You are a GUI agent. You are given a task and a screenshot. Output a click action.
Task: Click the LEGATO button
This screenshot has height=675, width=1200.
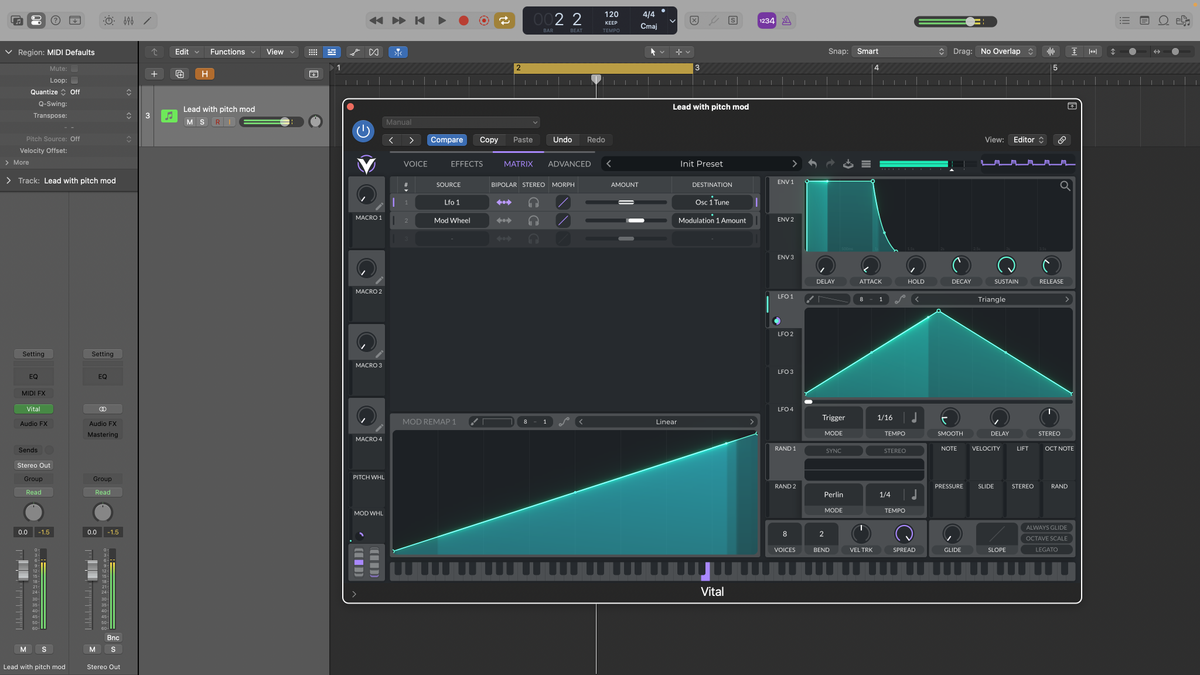pyautogui.click(x=1046, y=549)
